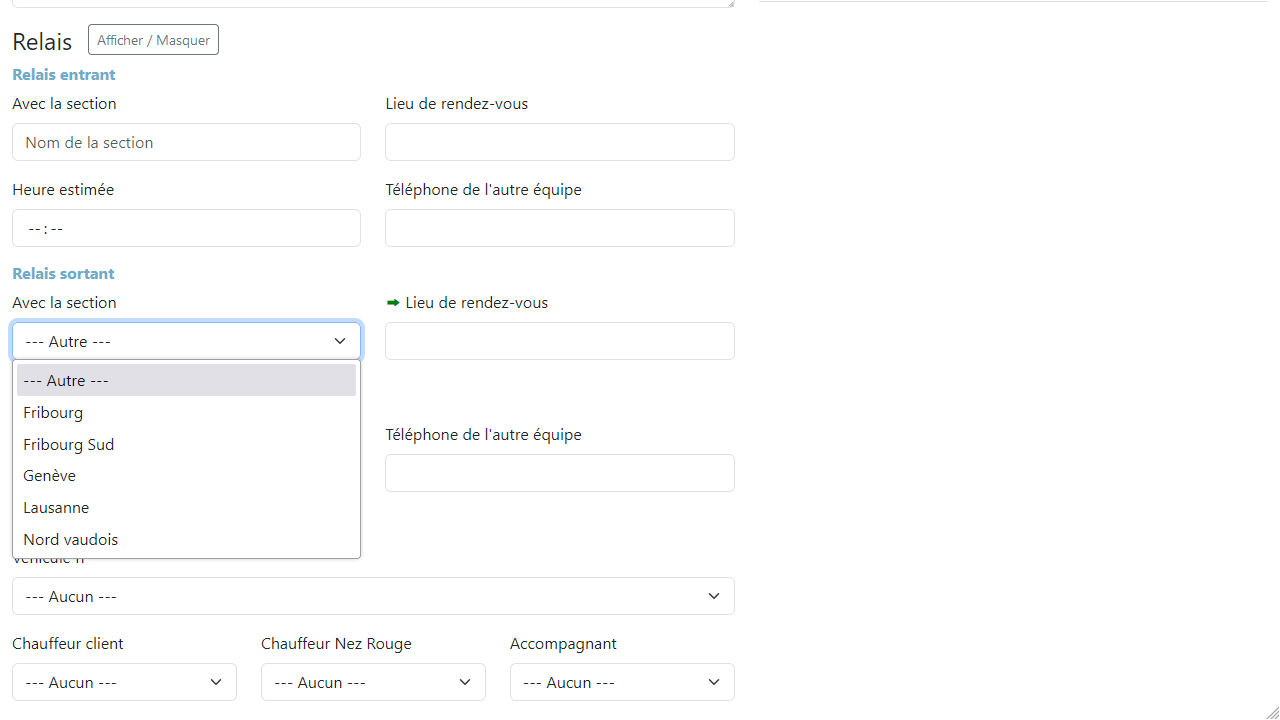Screen dimensions: 1280x720
Task: Click the Nom de la section field
Action: pyautogui.click(x=186, y=142)
